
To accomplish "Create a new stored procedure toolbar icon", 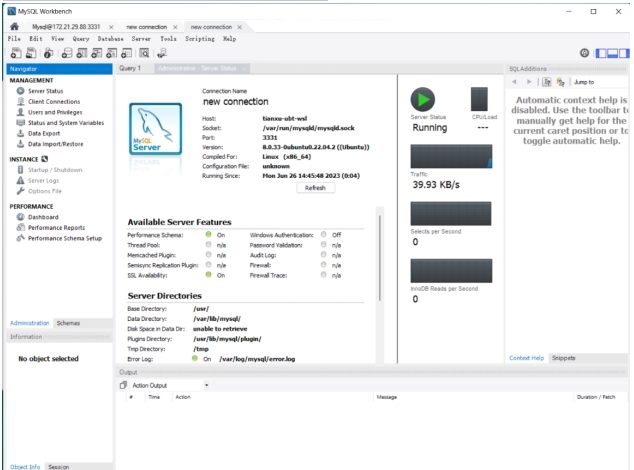I will coord(112,53).
